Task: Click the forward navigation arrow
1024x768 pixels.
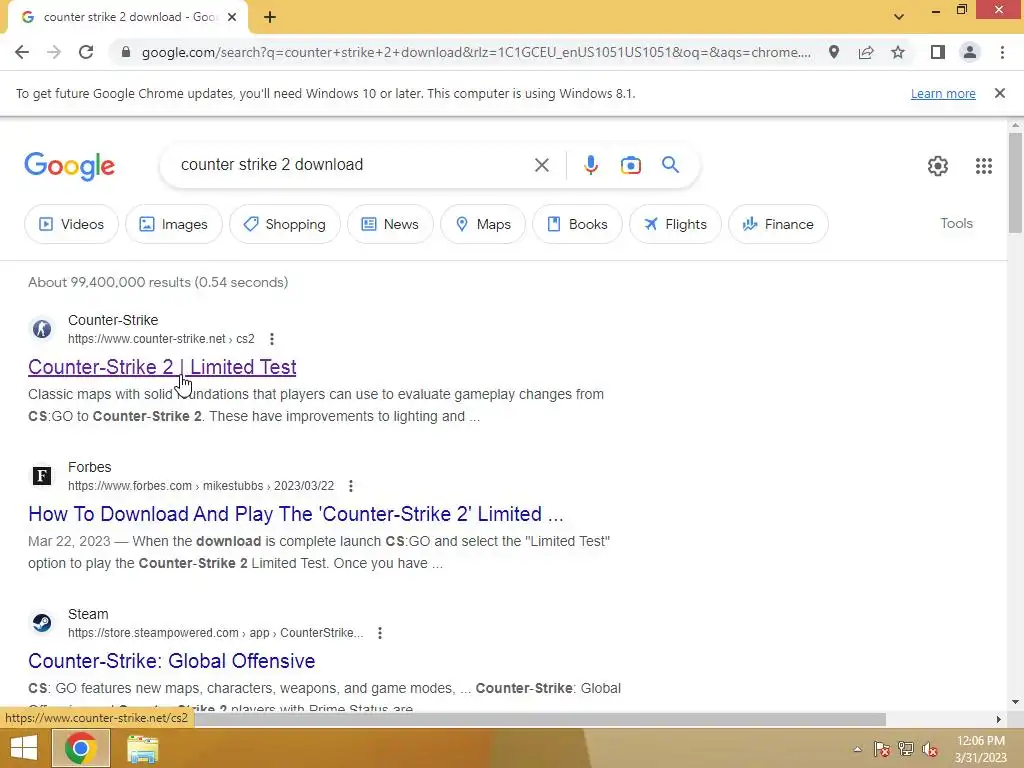Action: point(54,52)
